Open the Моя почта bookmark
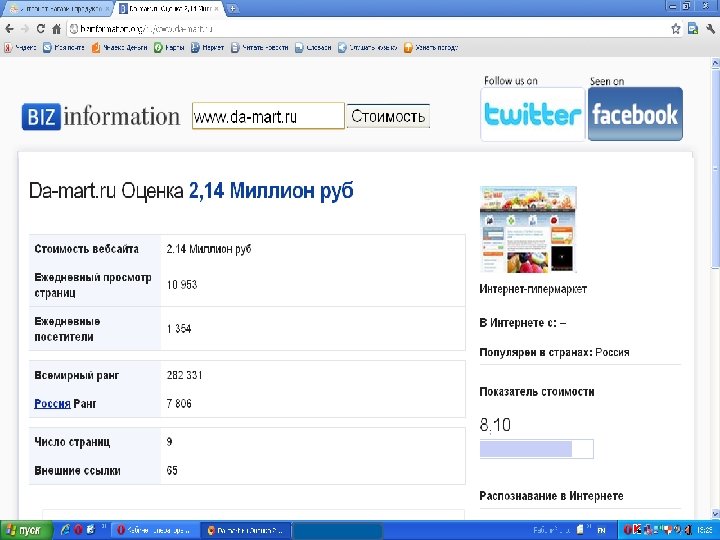Screen dimensions: 720x540 64,47
